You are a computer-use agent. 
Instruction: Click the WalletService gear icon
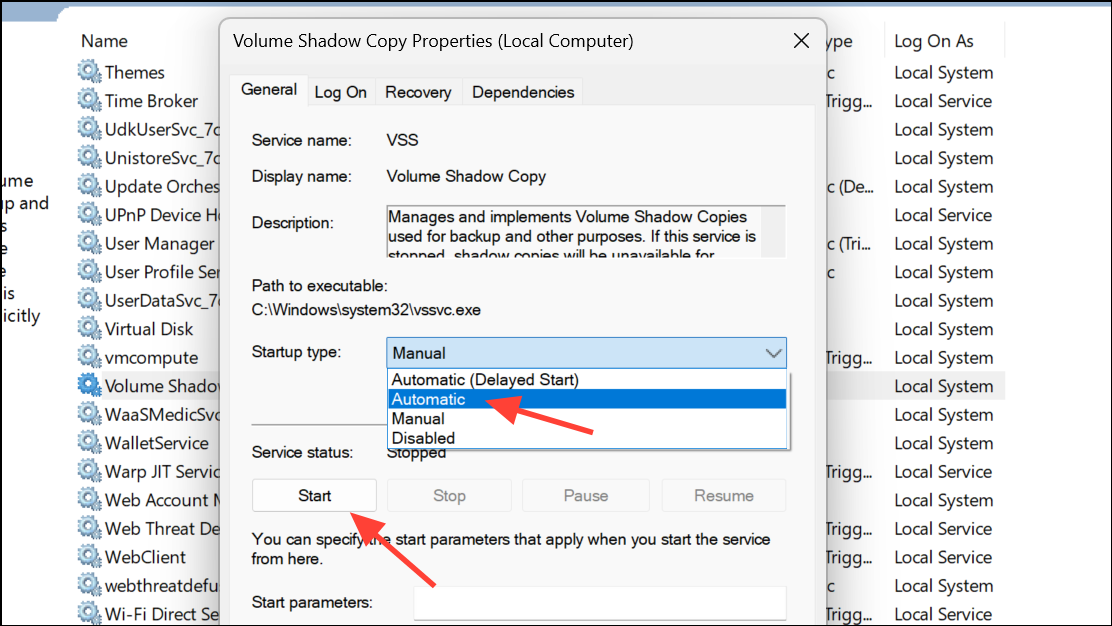point(90,443)
